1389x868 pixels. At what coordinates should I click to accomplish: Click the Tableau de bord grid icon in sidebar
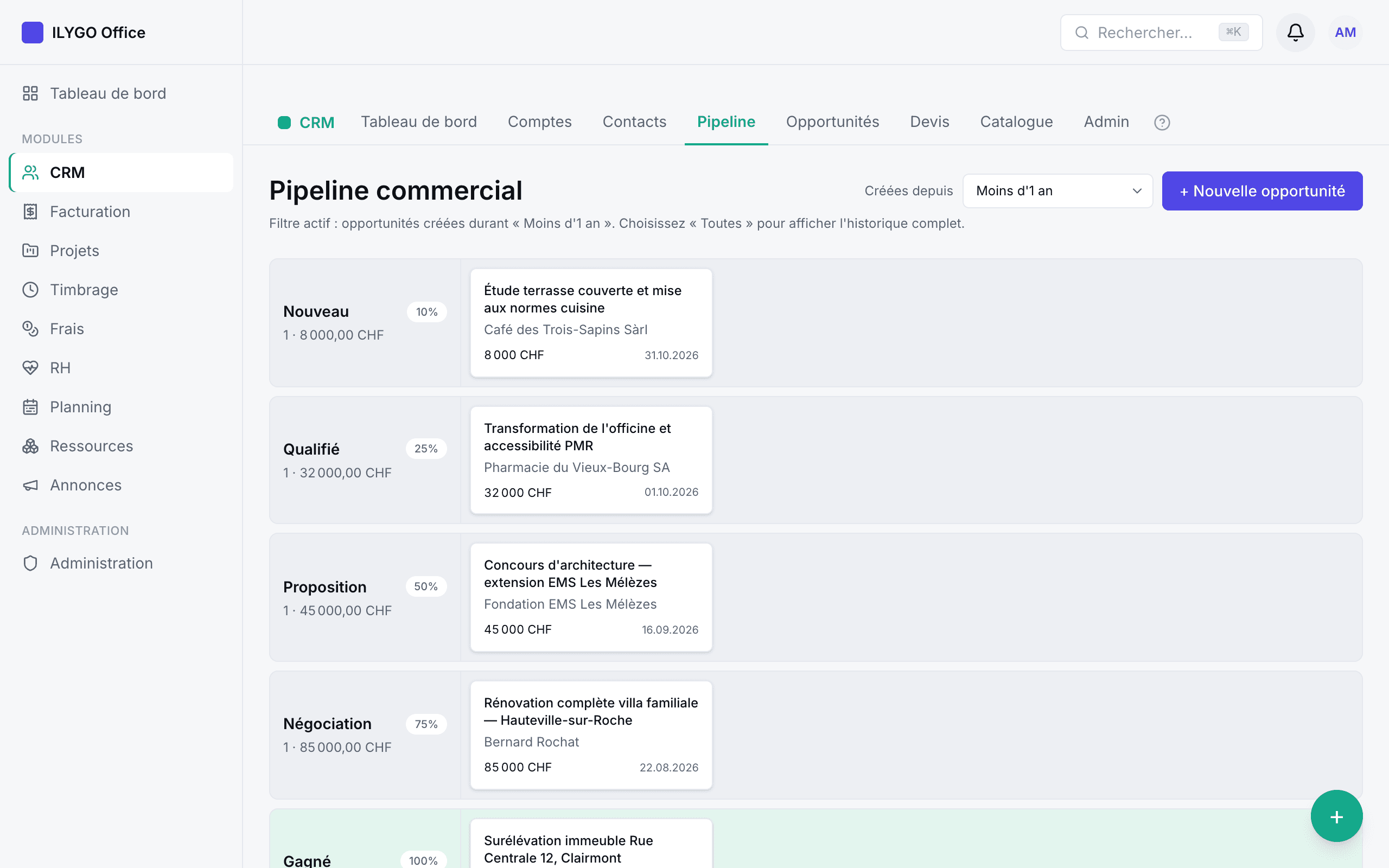click(x=30, y=93)
